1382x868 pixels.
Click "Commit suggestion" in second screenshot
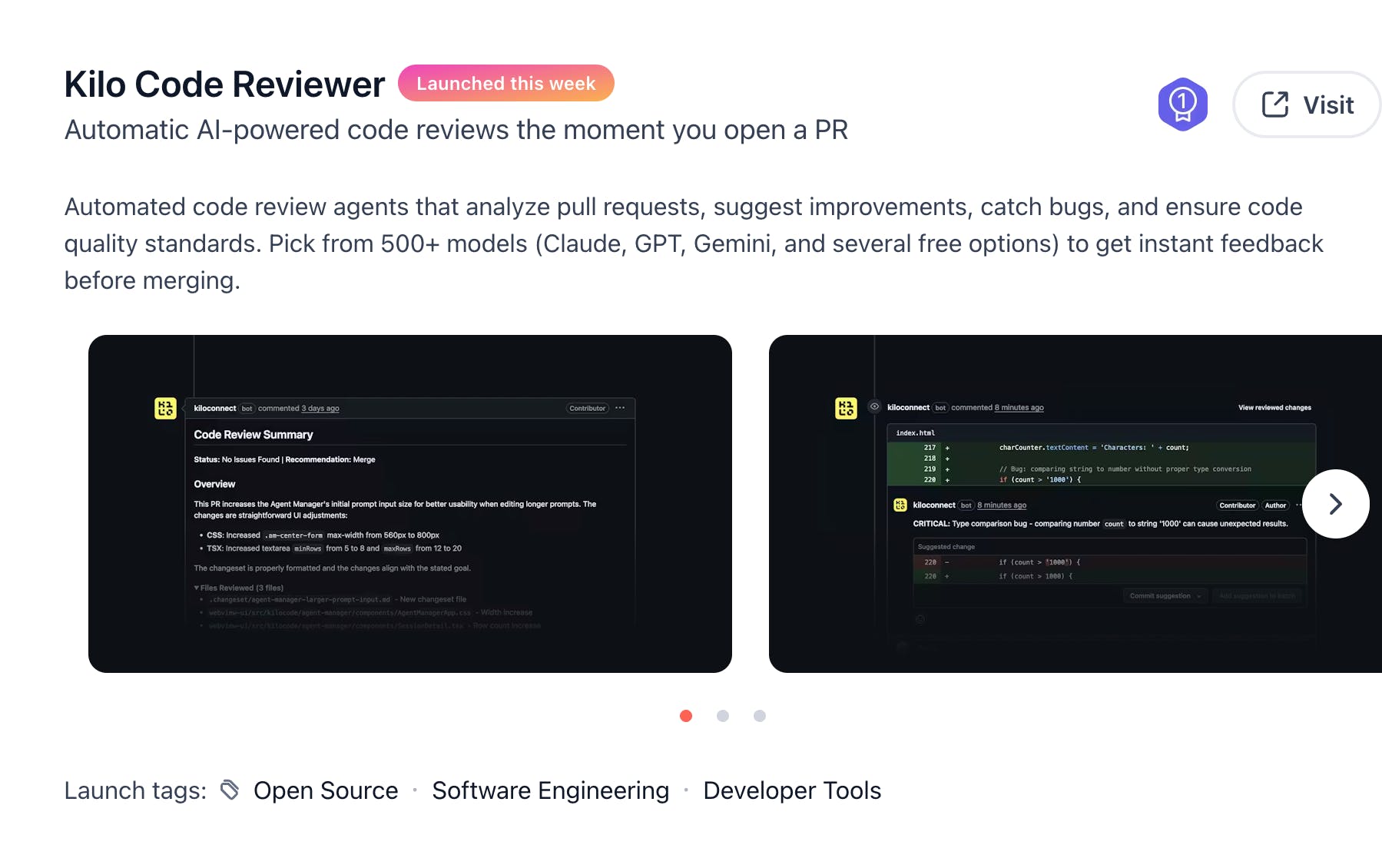(1165, 596)
